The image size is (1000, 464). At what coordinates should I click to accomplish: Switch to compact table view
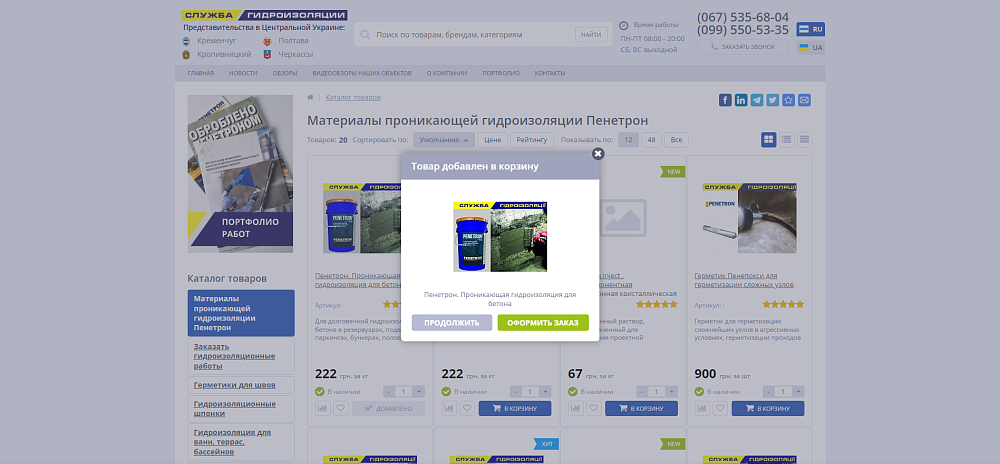805,140
